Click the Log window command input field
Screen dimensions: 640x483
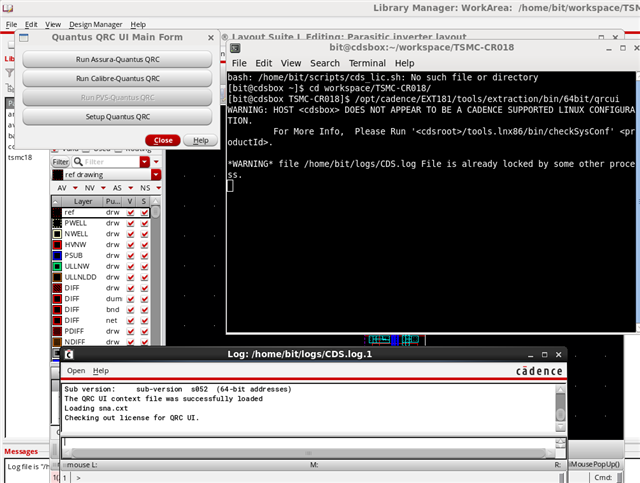(308, 443)
